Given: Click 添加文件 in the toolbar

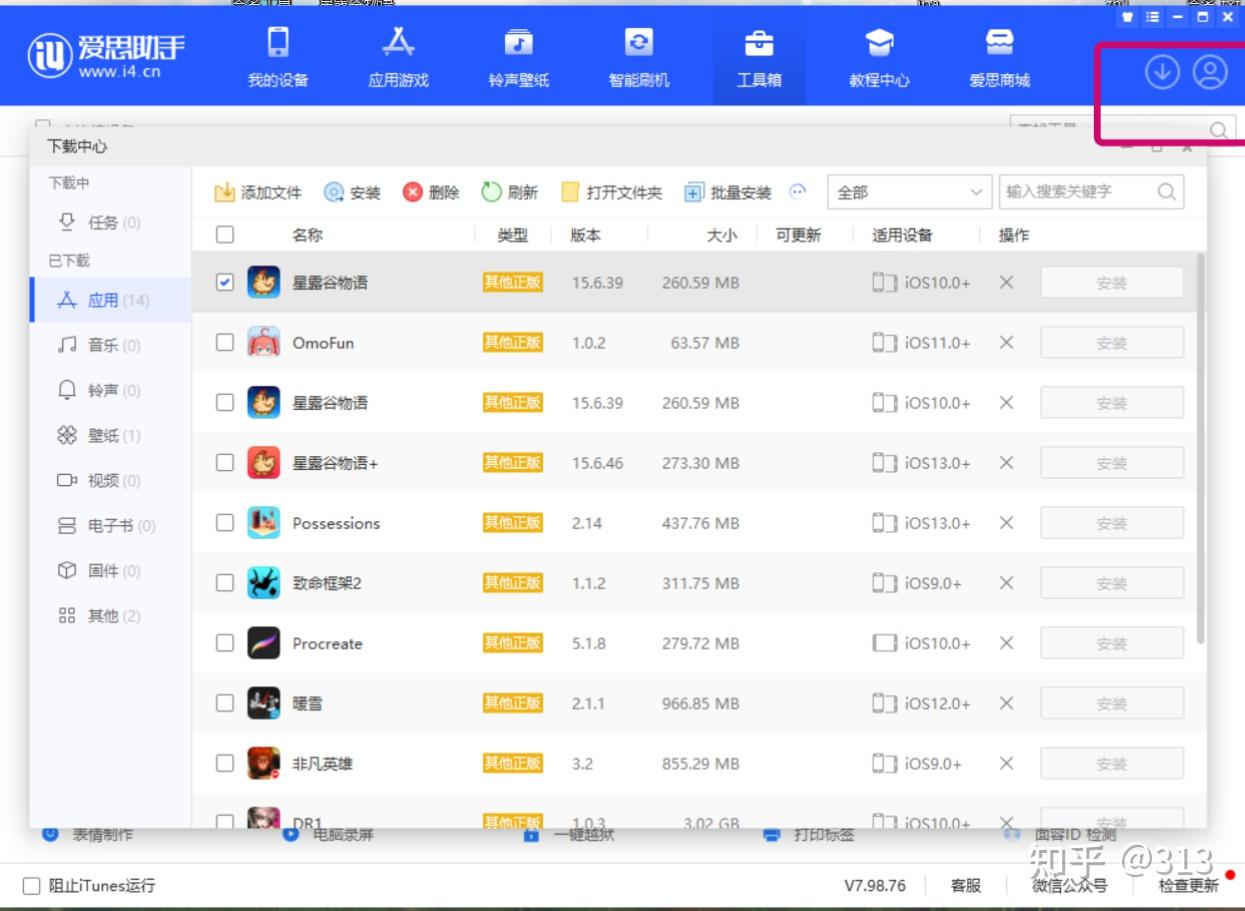Looking at the screenshot, I should 258,192.
